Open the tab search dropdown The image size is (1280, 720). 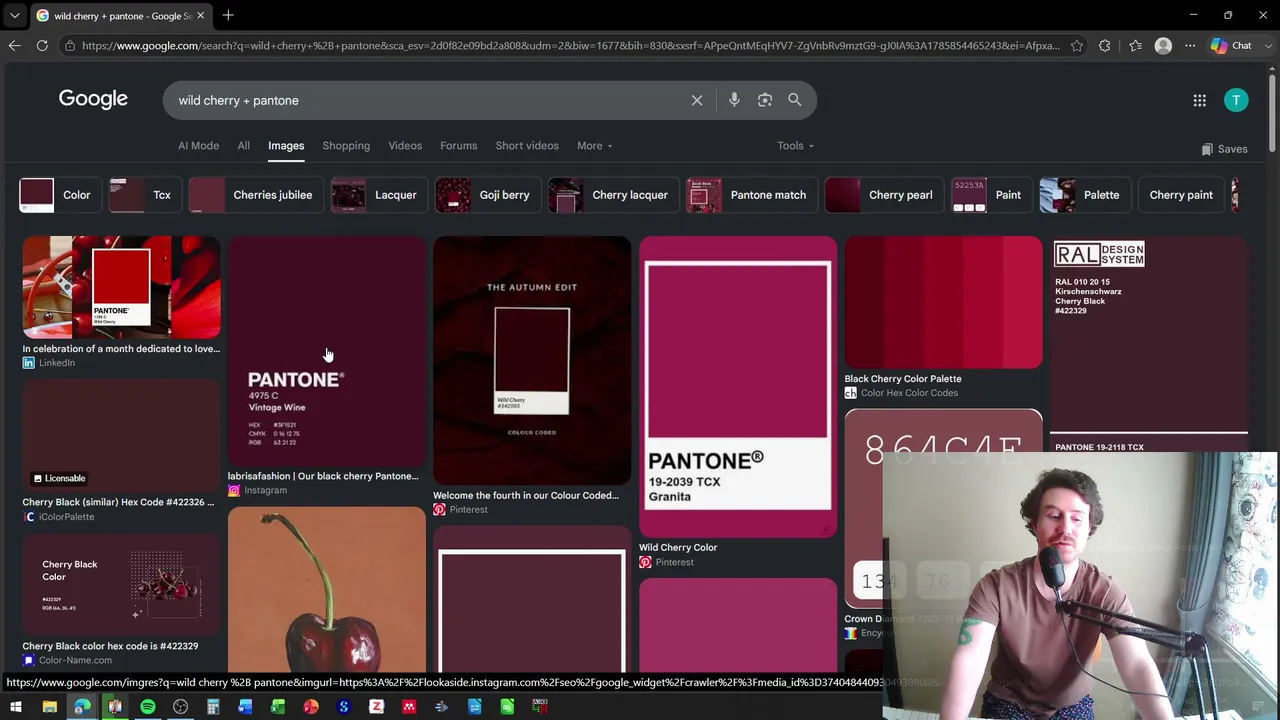[x=14, y=15]
